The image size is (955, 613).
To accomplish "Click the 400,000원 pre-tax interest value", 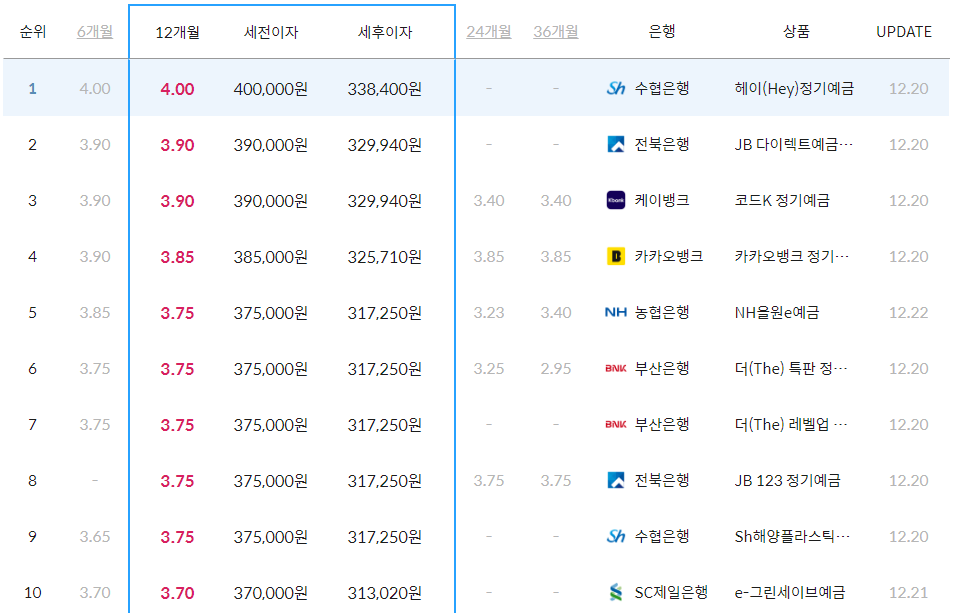I will (271, 89).
